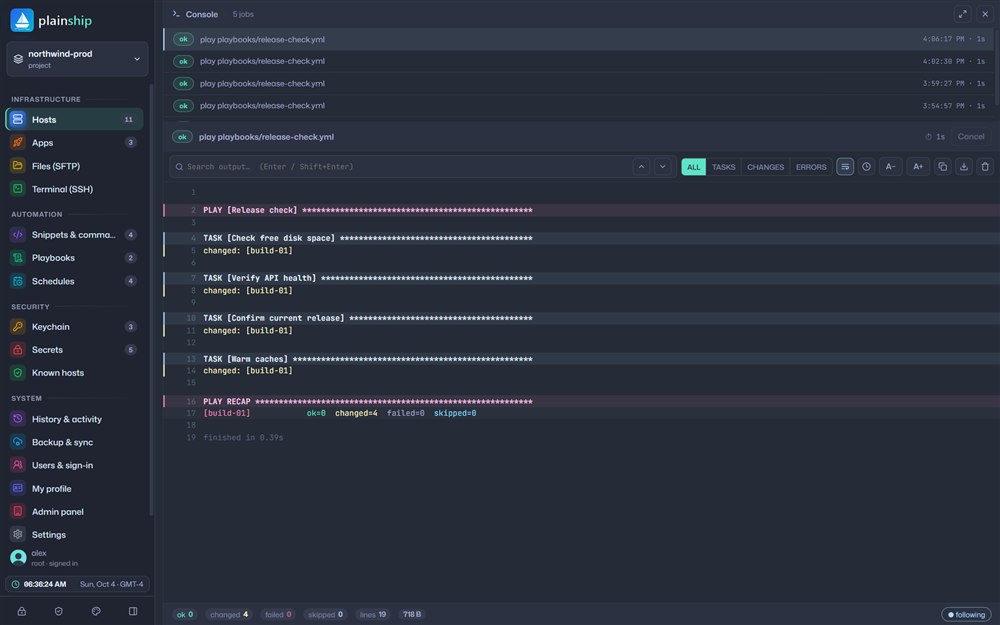Click the shield check icon in footer
Image resolution: width=1000 pixels, height=625 pixels.
(59, 611)
